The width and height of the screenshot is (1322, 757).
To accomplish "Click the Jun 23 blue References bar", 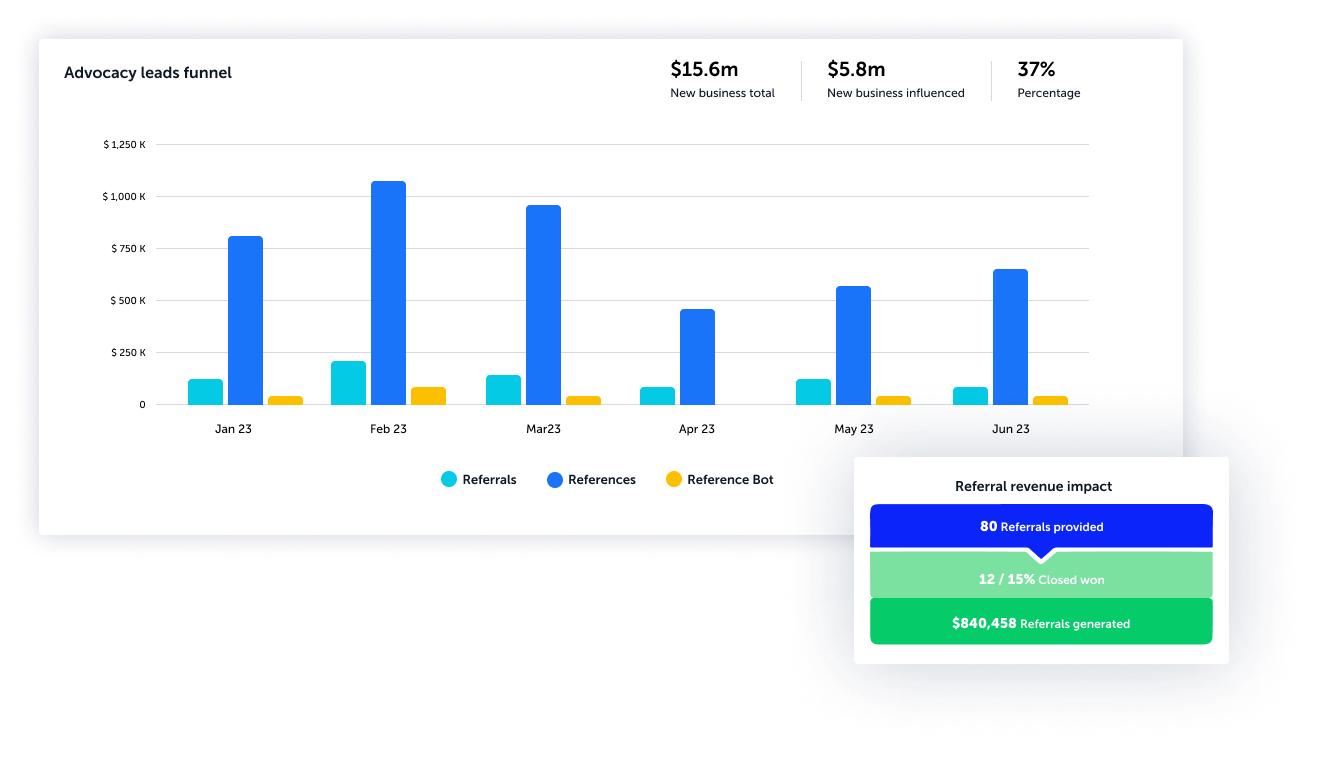I will click(1010, 337).
